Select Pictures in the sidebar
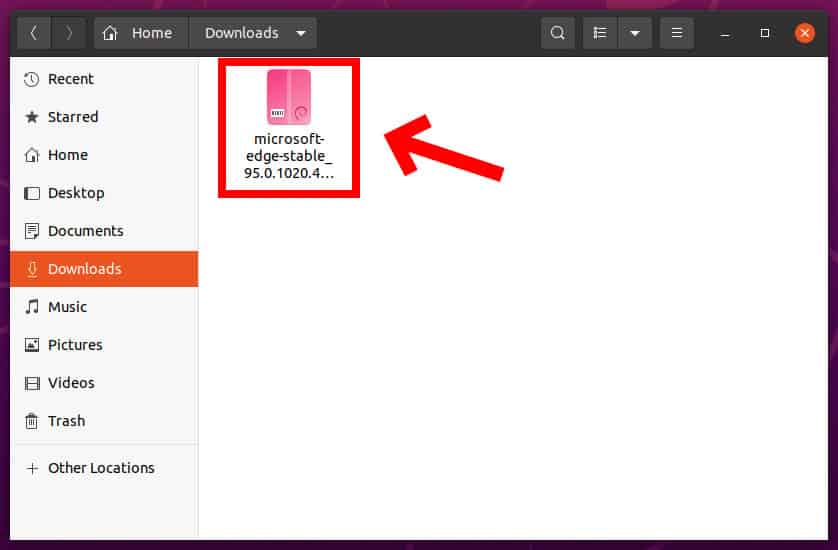The height and width of the screenshot is (550, 838). click(x=104, y=345)
